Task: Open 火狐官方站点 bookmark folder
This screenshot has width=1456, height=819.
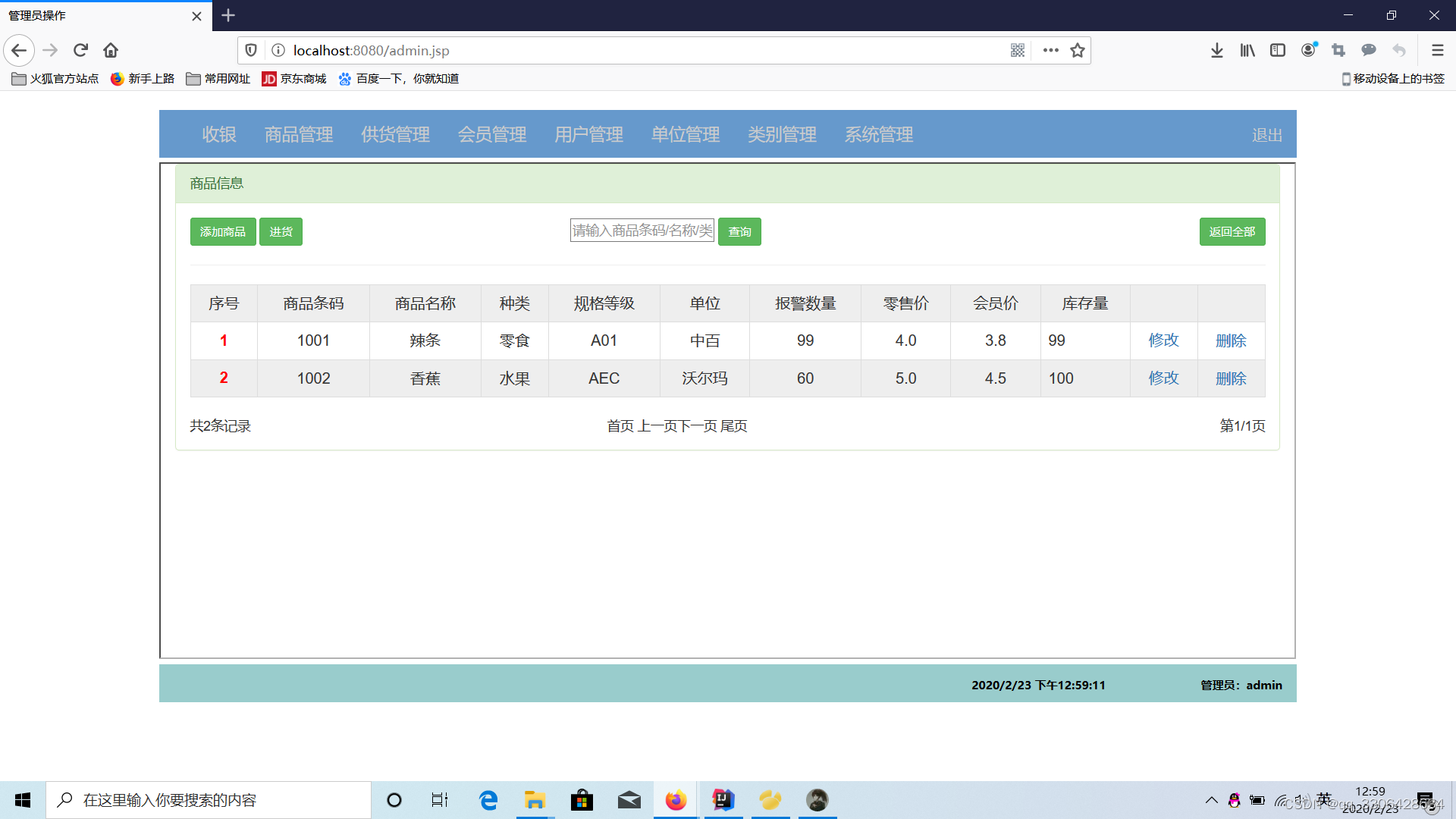Action: coord(55,79)
